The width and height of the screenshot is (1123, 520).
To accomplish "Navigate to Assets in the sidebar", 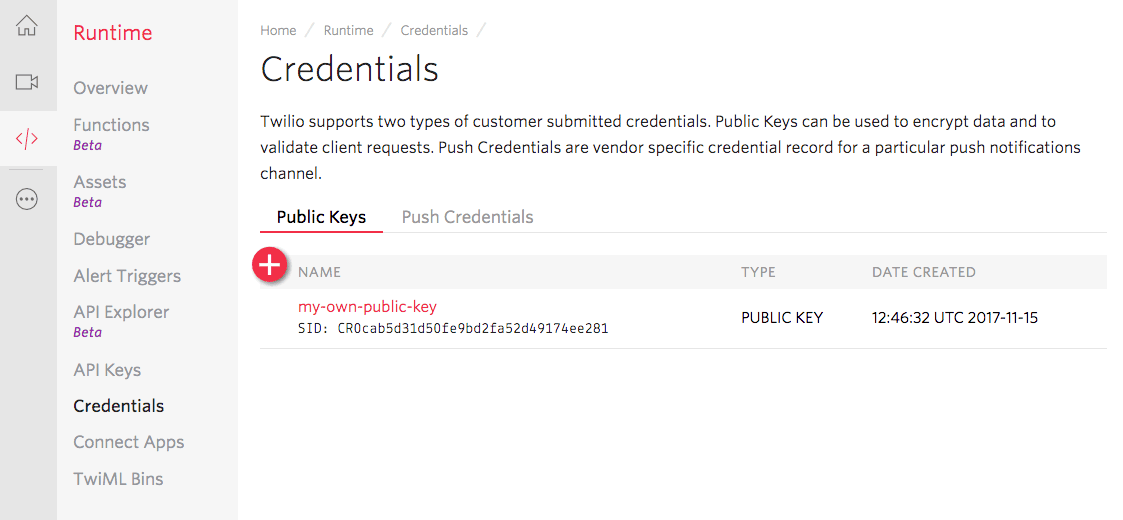I will click(x=99, y=182).
